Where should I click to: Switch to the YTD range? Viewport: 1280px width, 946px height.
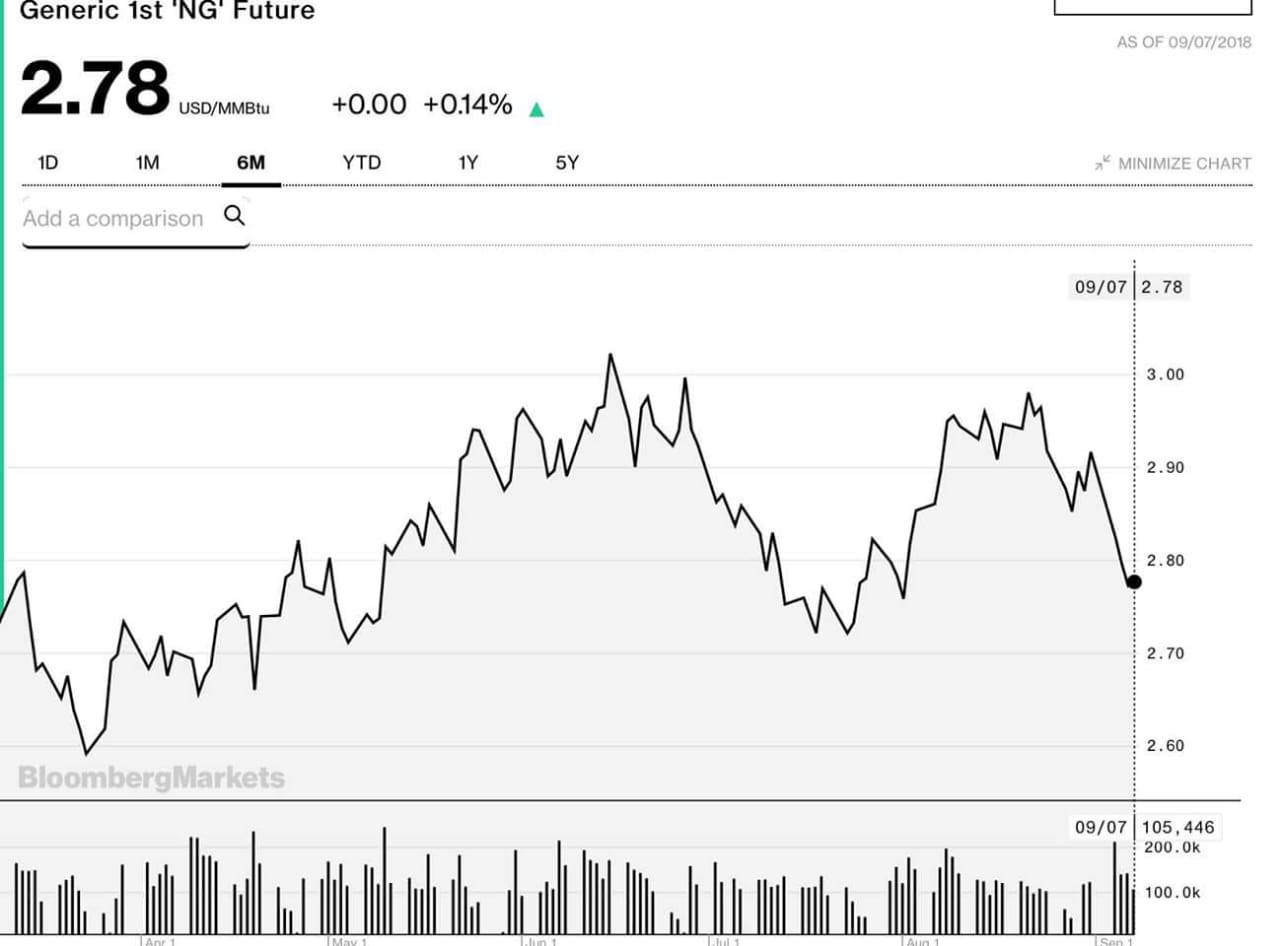(361, 163)
